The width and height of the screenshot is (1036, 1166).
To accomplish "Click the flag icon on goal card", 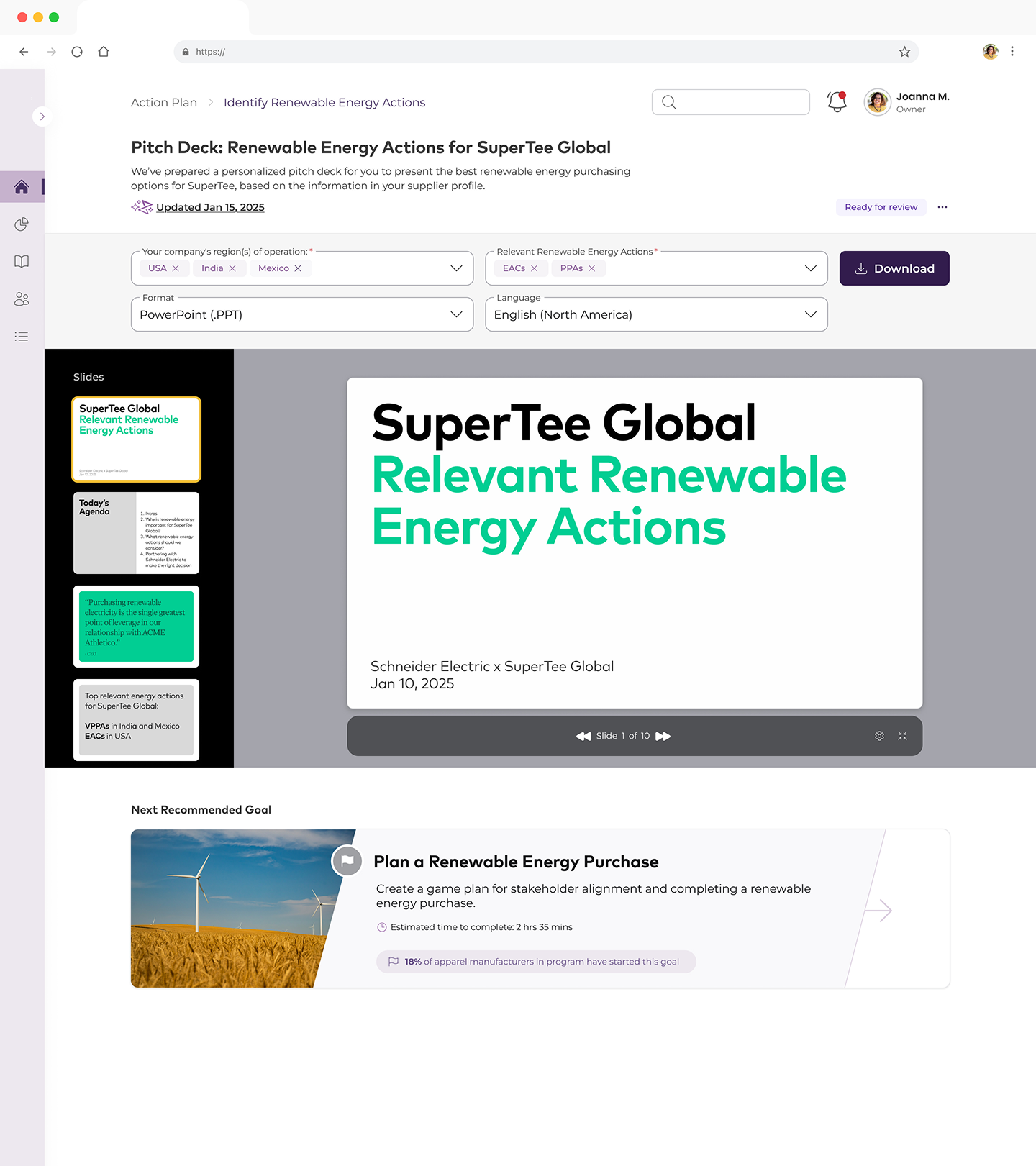I will 347,860.
